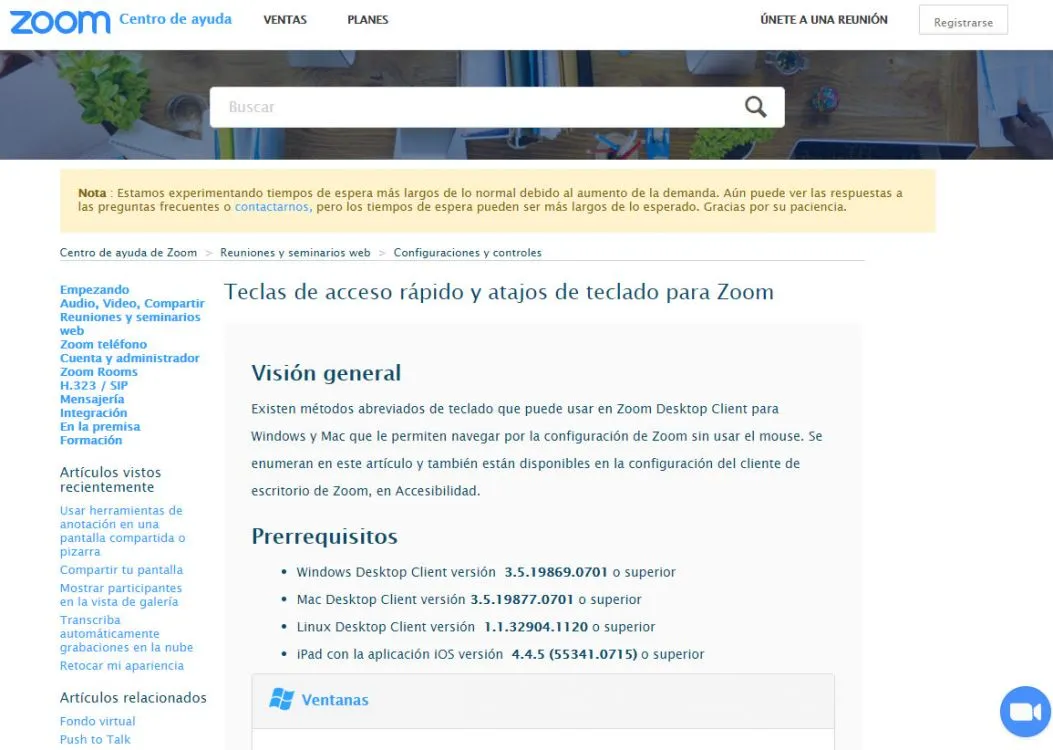Go to Centro de ayuda de Zoom breadcrumb
This screenshot has width=1053, height=750.
pyautogui.click(x=128, y=252)
